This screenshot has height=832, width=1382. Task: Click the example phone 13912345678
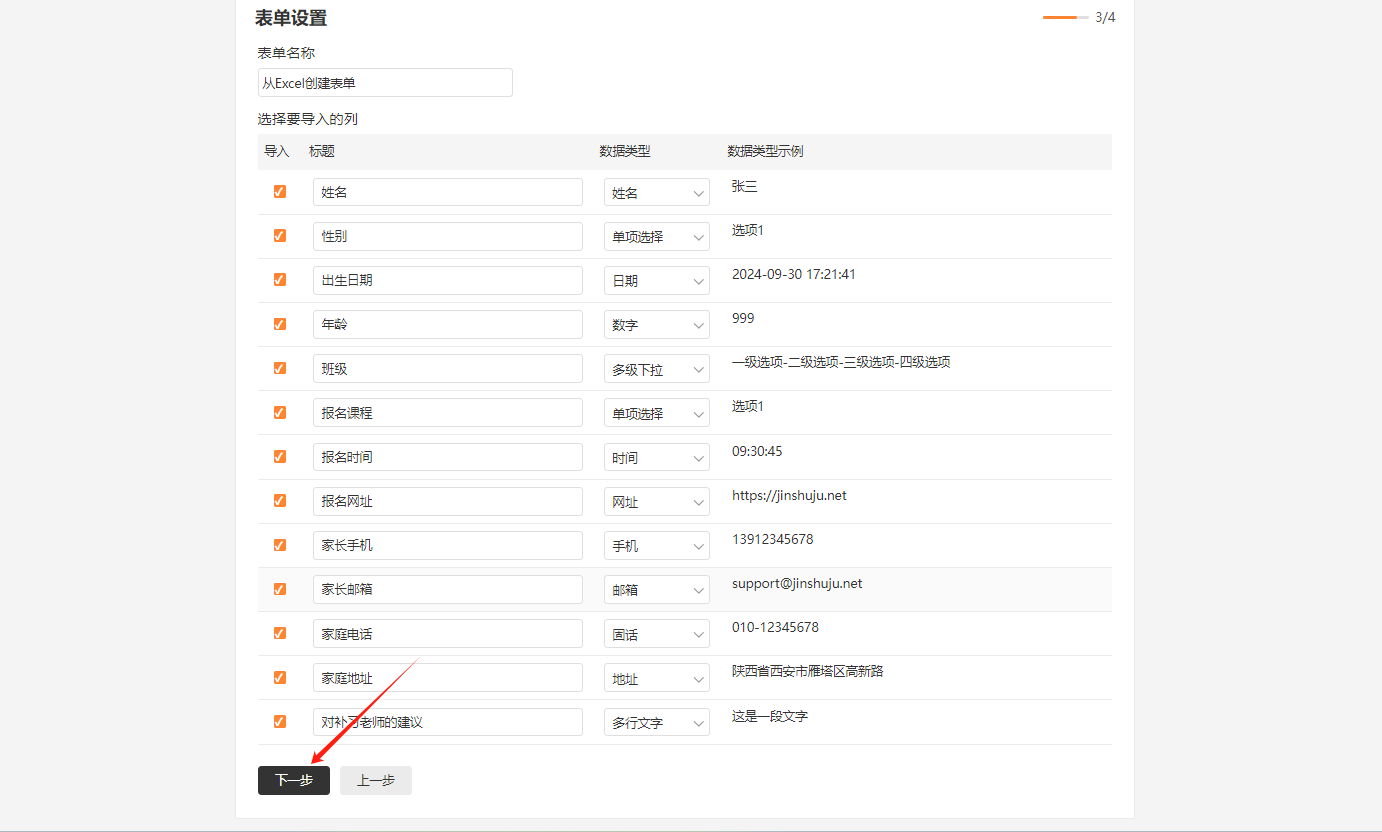tap(773, 539)
